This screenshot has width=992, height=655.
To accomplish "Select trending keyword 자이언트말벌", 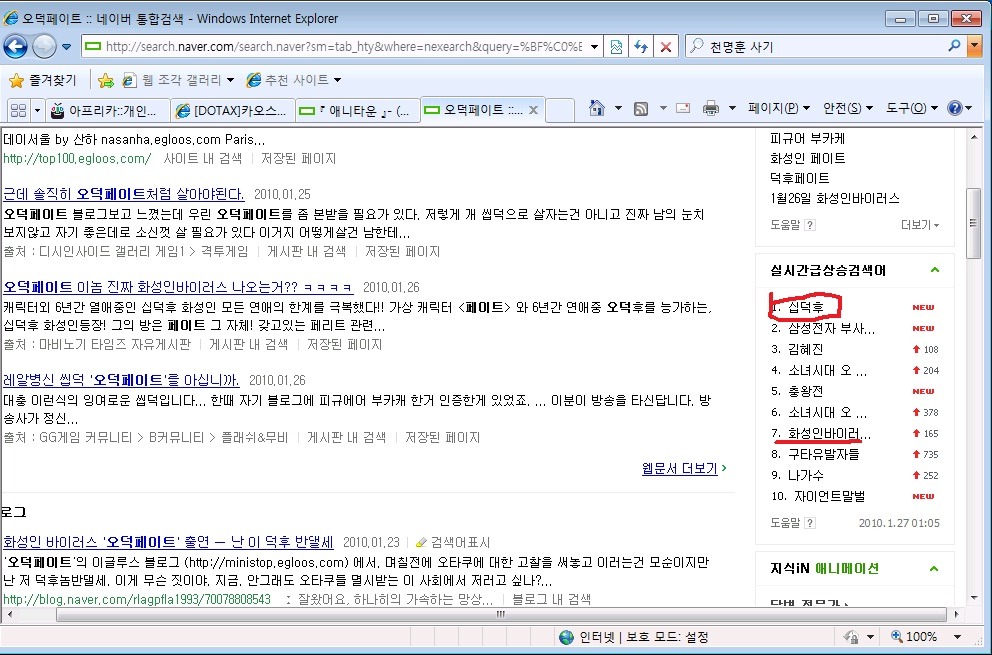I will click(829, 496).
